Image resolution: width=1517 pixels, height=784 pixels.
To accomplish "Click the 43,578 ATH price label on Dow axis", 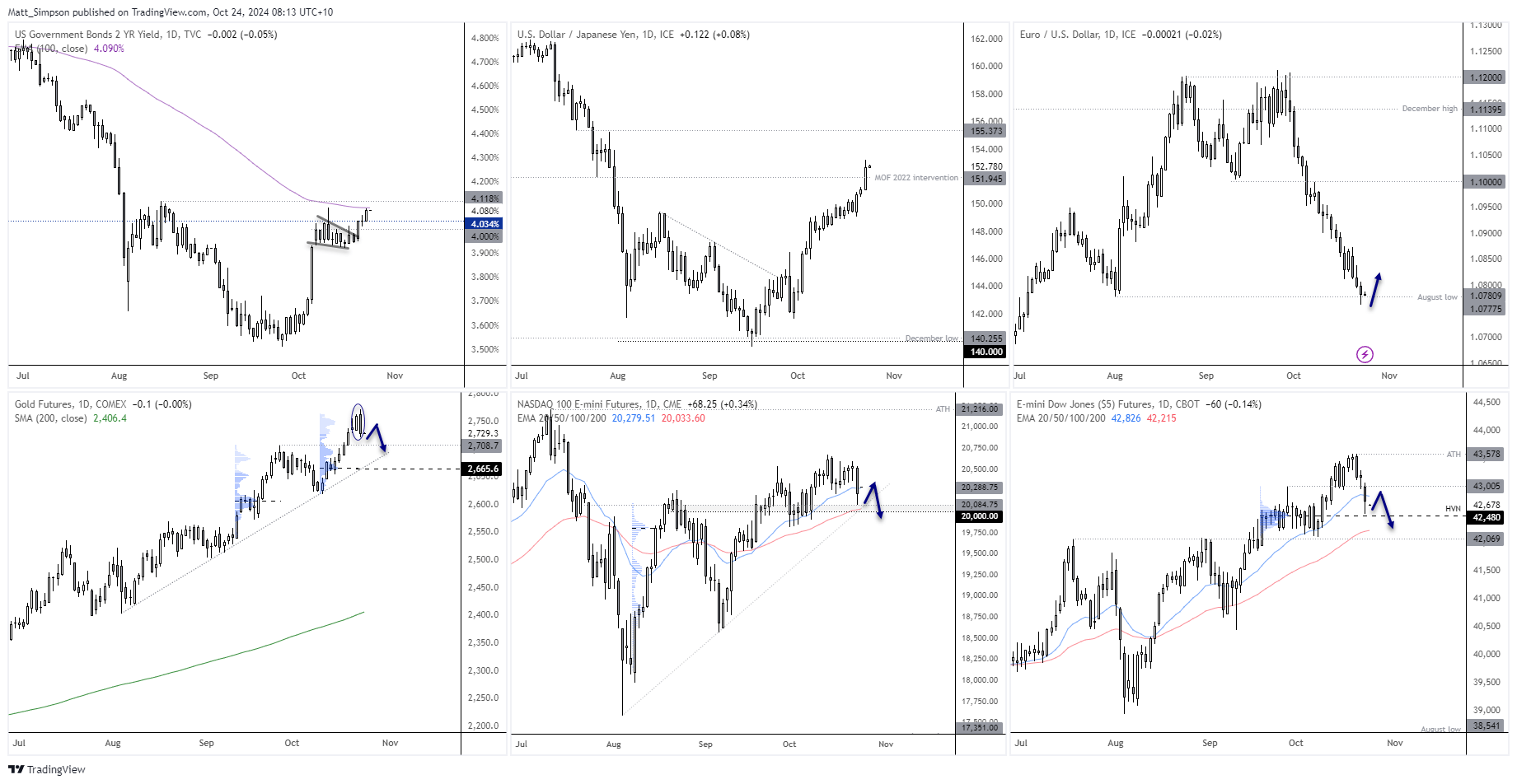I will click(x=1487, y=454).
